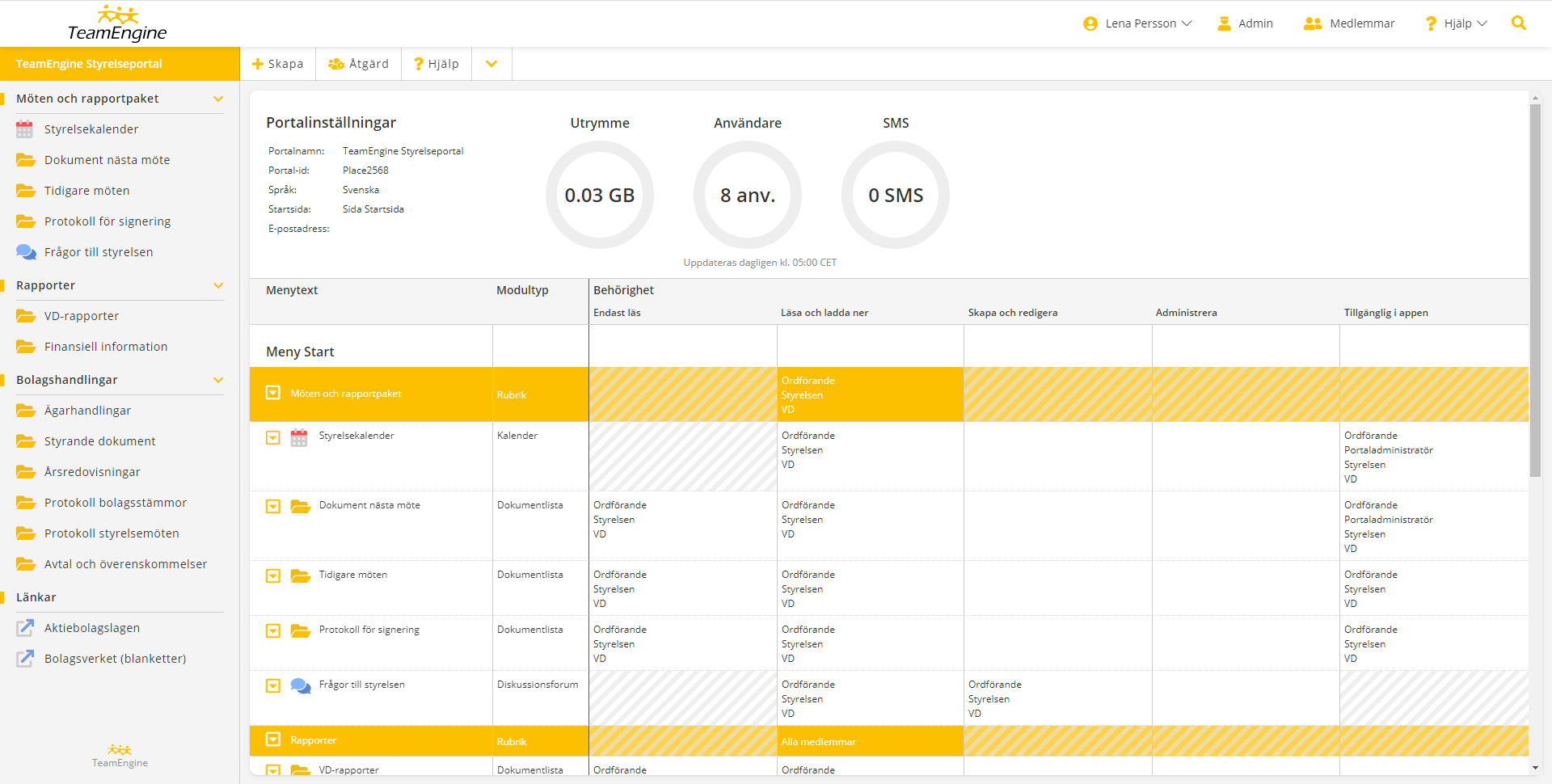Click folder icon beside Protokoll för signering in sidebar

pyautogui.click(x=26, y=221)
